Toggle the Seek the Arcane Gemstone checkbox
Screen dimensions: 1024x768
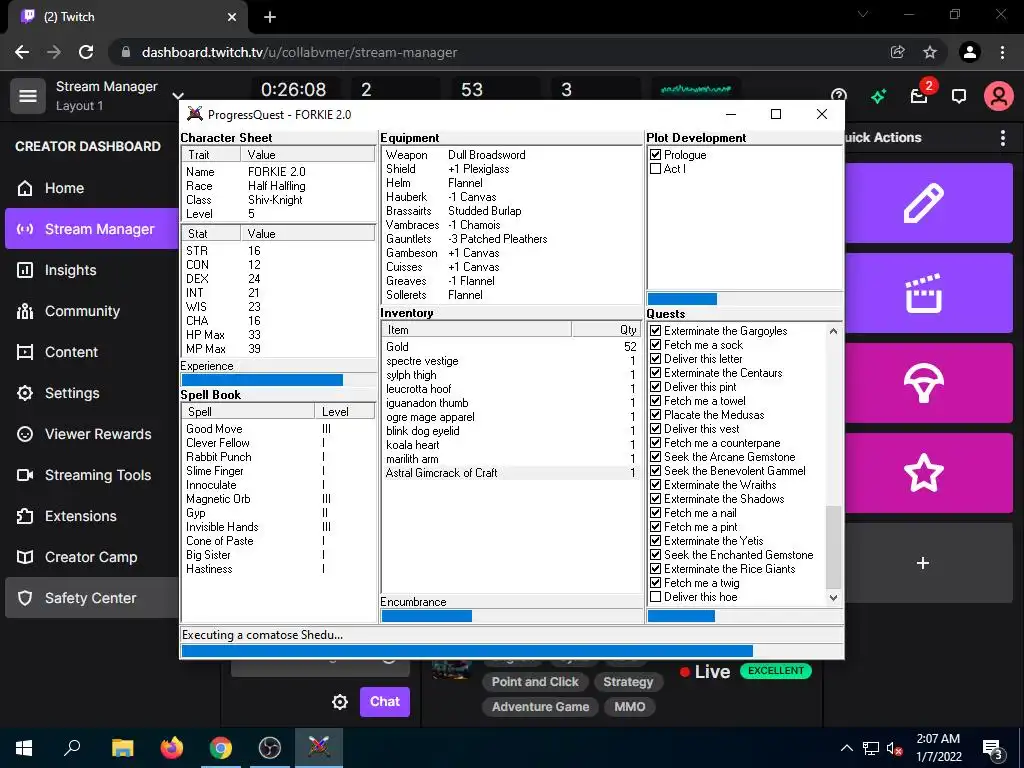(656, 456)
